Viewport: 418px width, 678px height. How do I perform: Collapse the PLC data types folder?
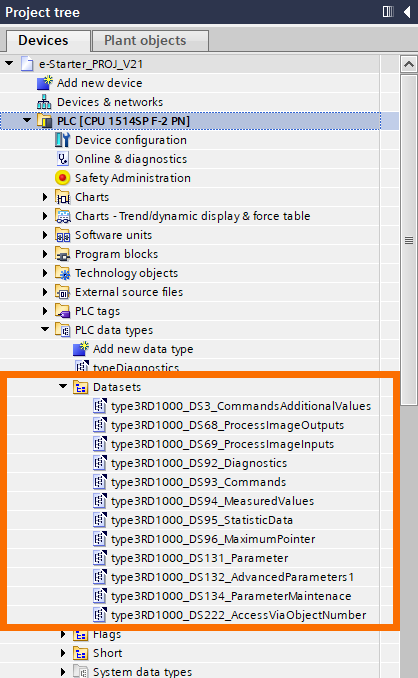pyautogui.click(x=45, y=329)
